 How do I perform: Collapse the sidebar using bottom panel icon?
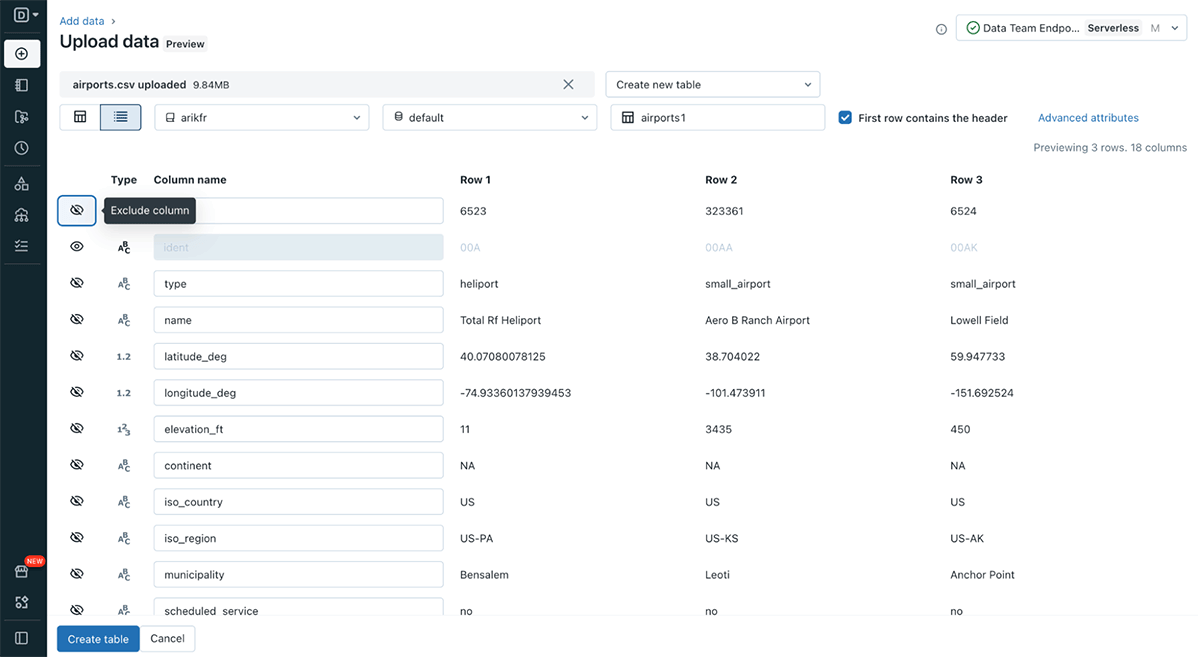tap(22, 637)
